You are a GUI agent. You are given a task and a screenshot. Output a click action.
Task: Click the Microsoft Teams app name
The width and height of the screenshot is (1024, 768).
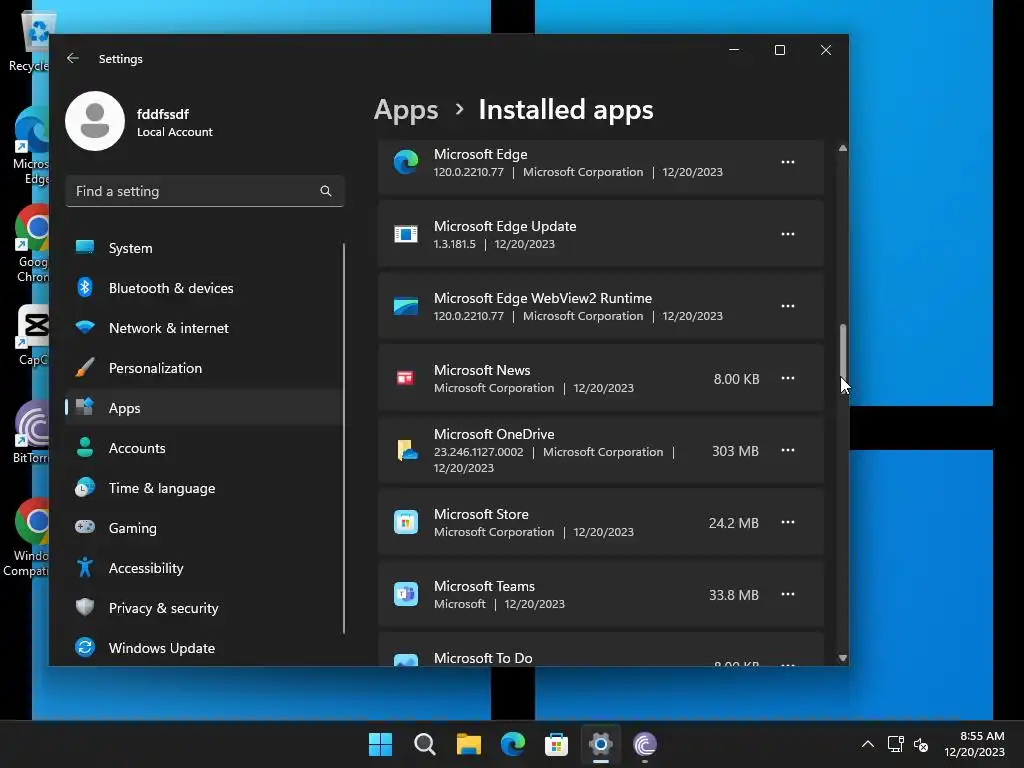click(x=484, y=586)
